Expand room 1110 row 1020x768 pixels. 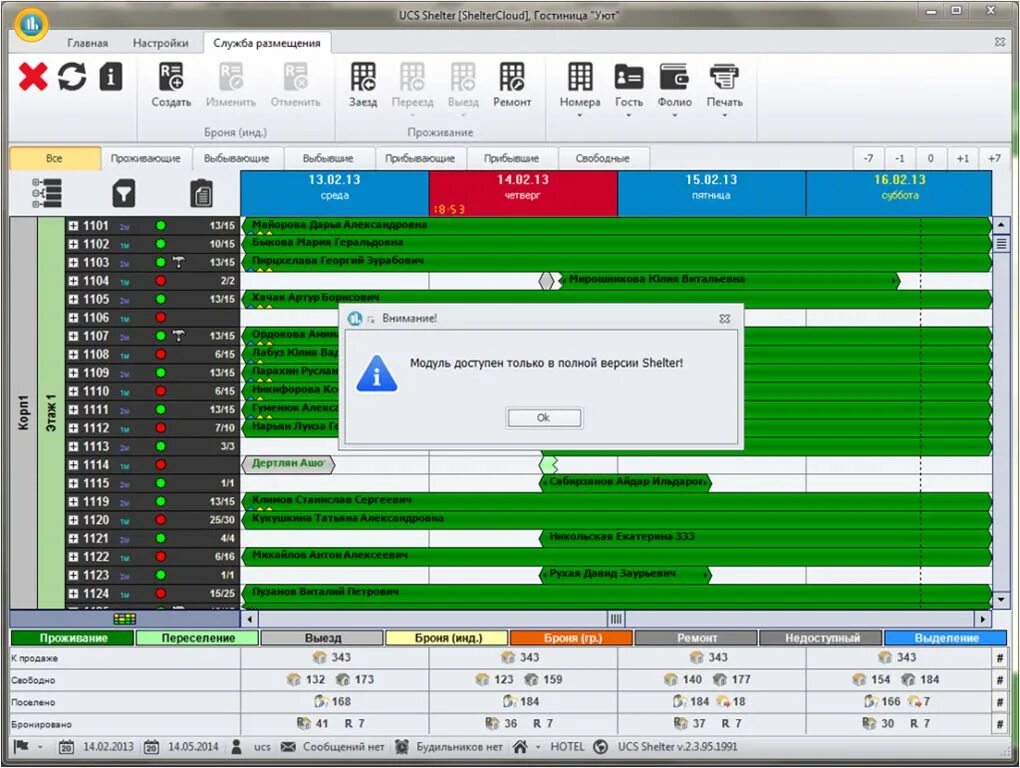(x=74, y=391)
